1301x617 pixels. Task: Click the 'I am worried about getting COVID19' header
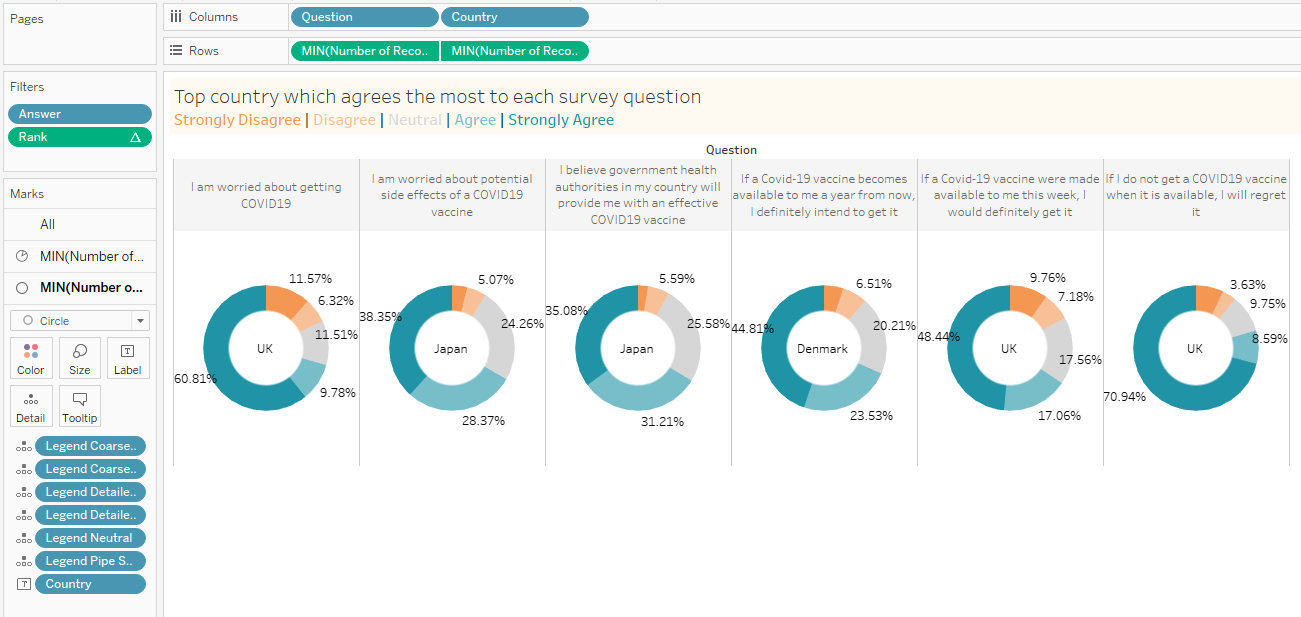(x=265, y=194)
